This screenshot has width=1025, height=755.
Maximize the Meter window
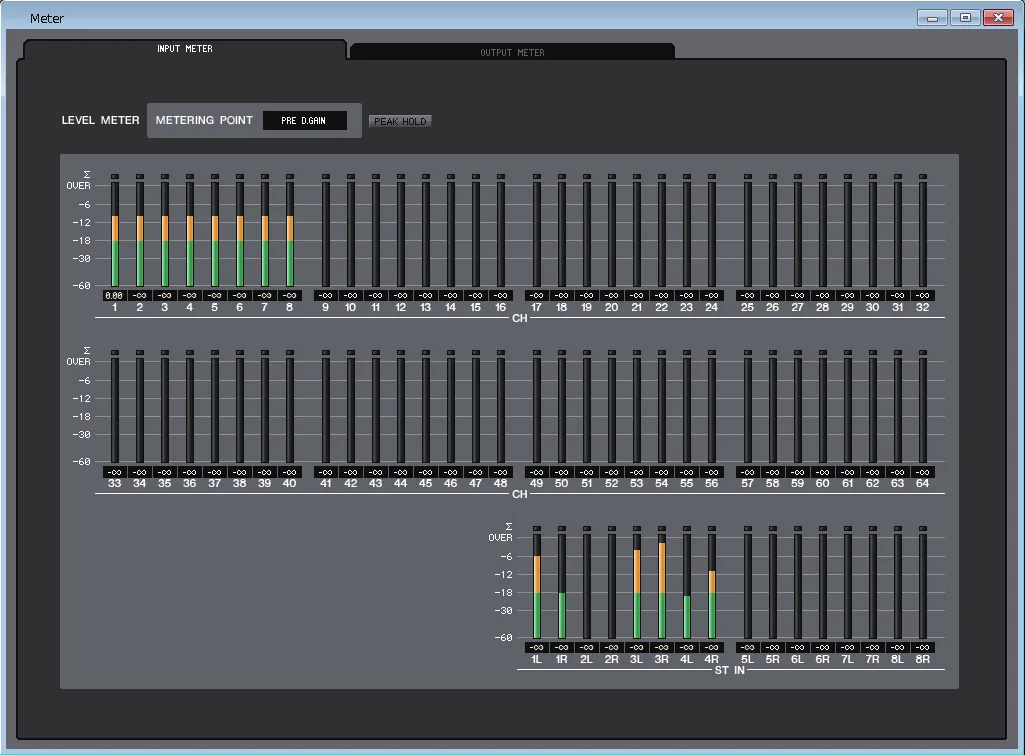[965, 18]
